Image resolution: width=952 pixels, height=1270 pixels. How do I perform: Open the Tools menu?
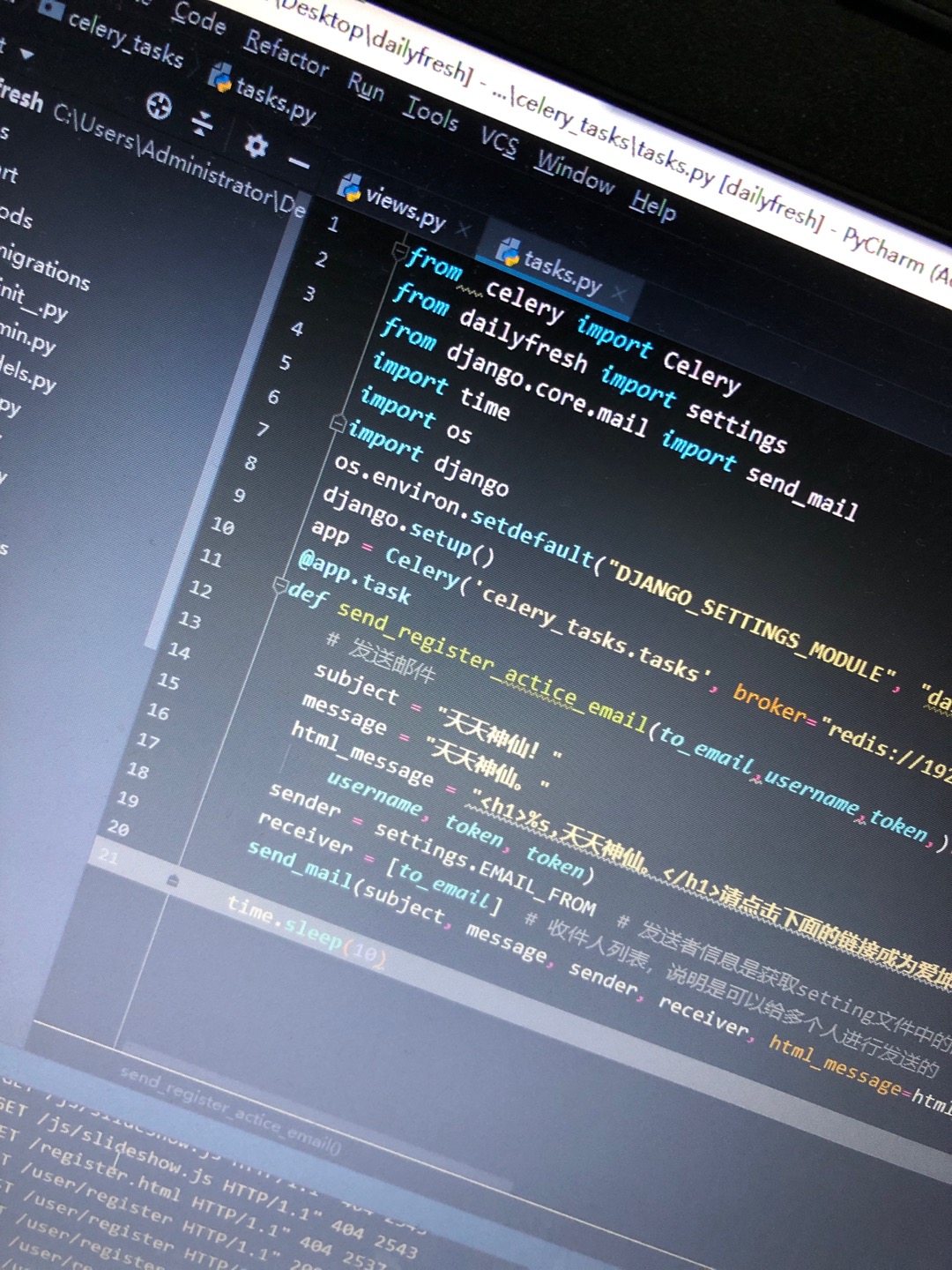point(431,113)
